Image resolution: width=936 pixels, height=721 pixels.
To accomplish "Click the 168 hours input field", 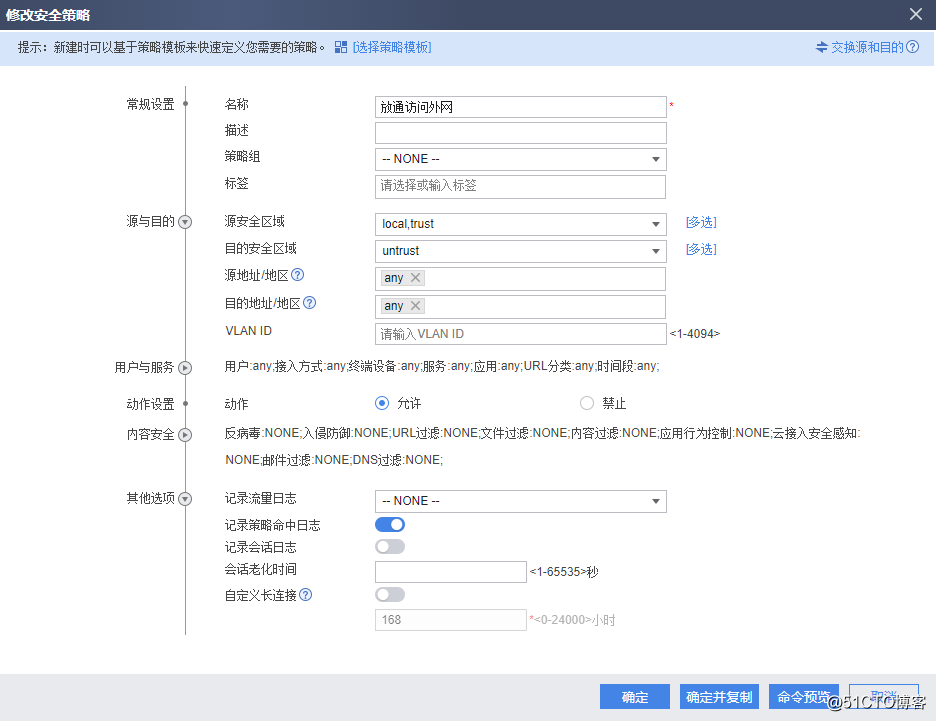I will point(451,620).
